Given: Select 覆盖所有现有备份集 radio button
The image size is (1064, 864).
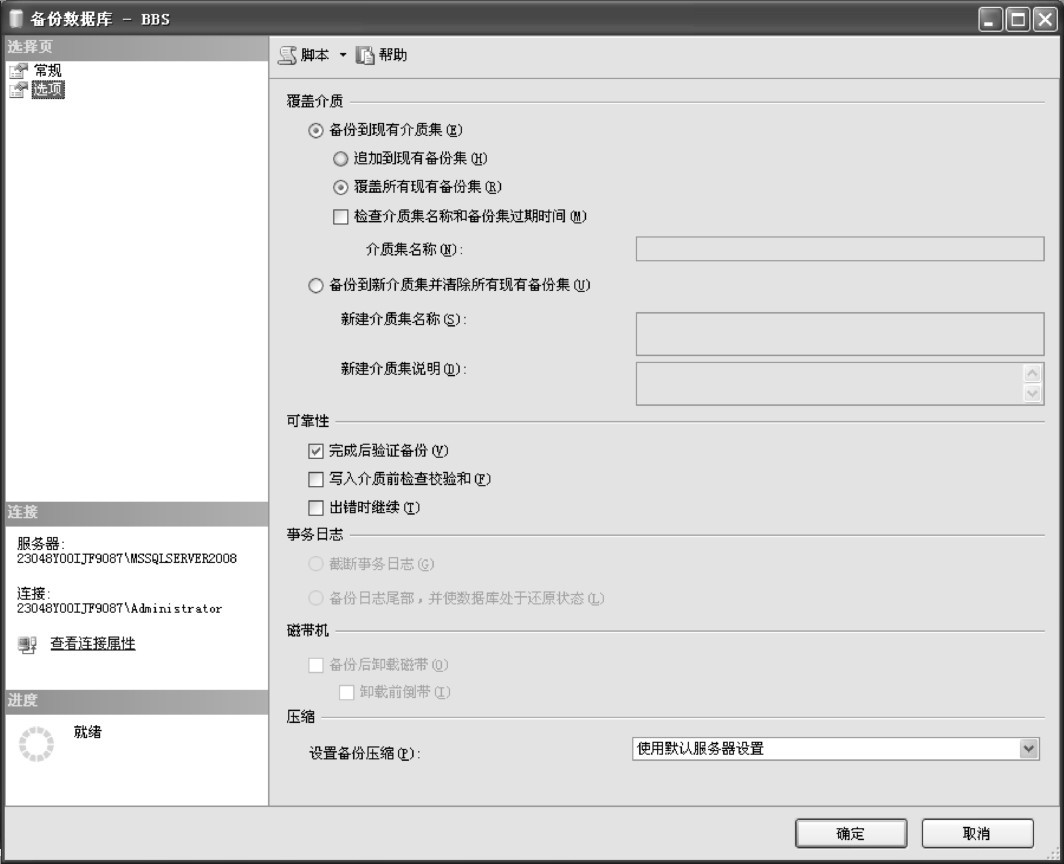Looking at the screenshot, I should click(341, 187).
